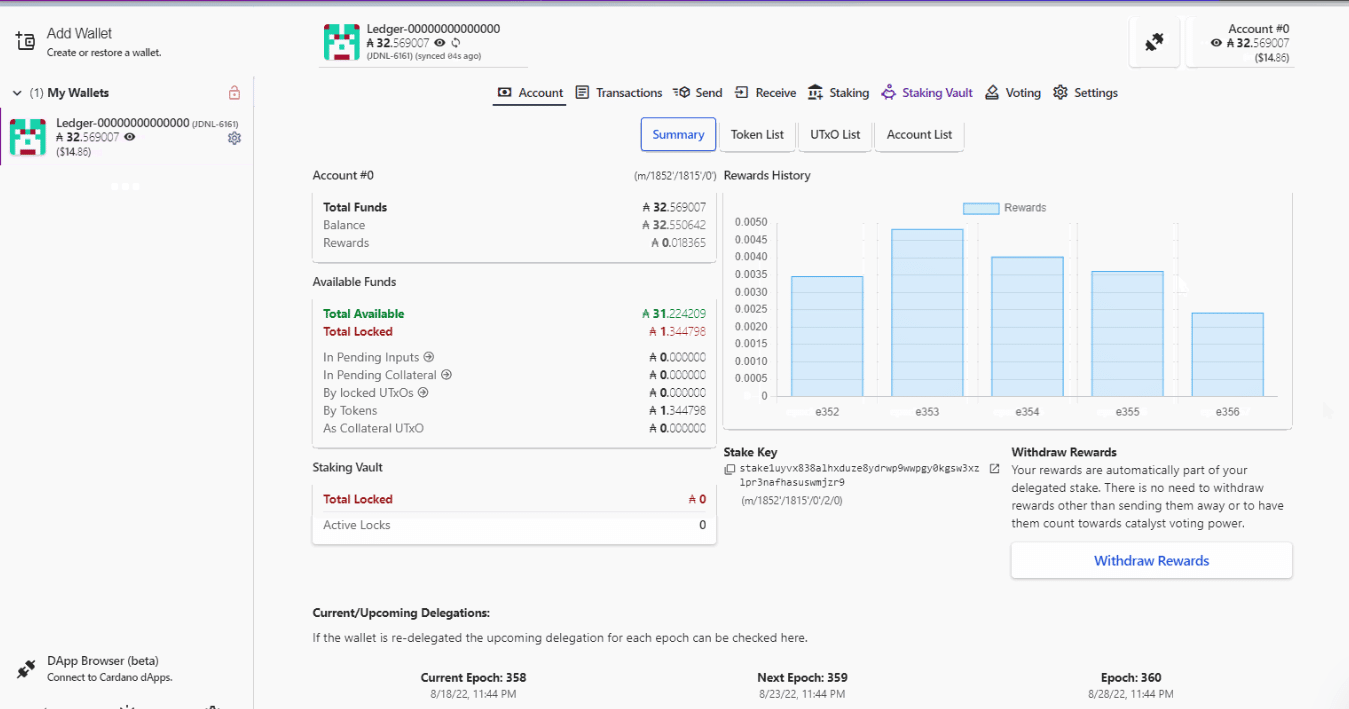Click the red lock icon beside My Wallets
This screenshot has height=709, width=1349.
[x=234, y=93]
